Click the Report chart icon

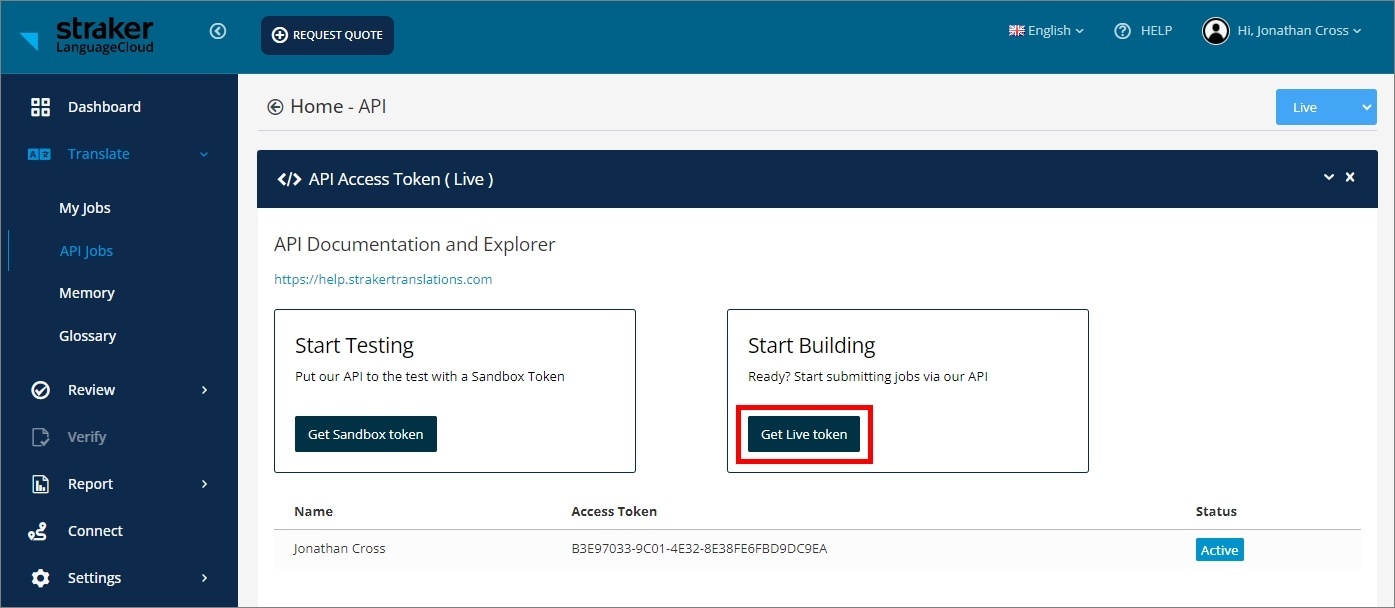click(40, 484)
